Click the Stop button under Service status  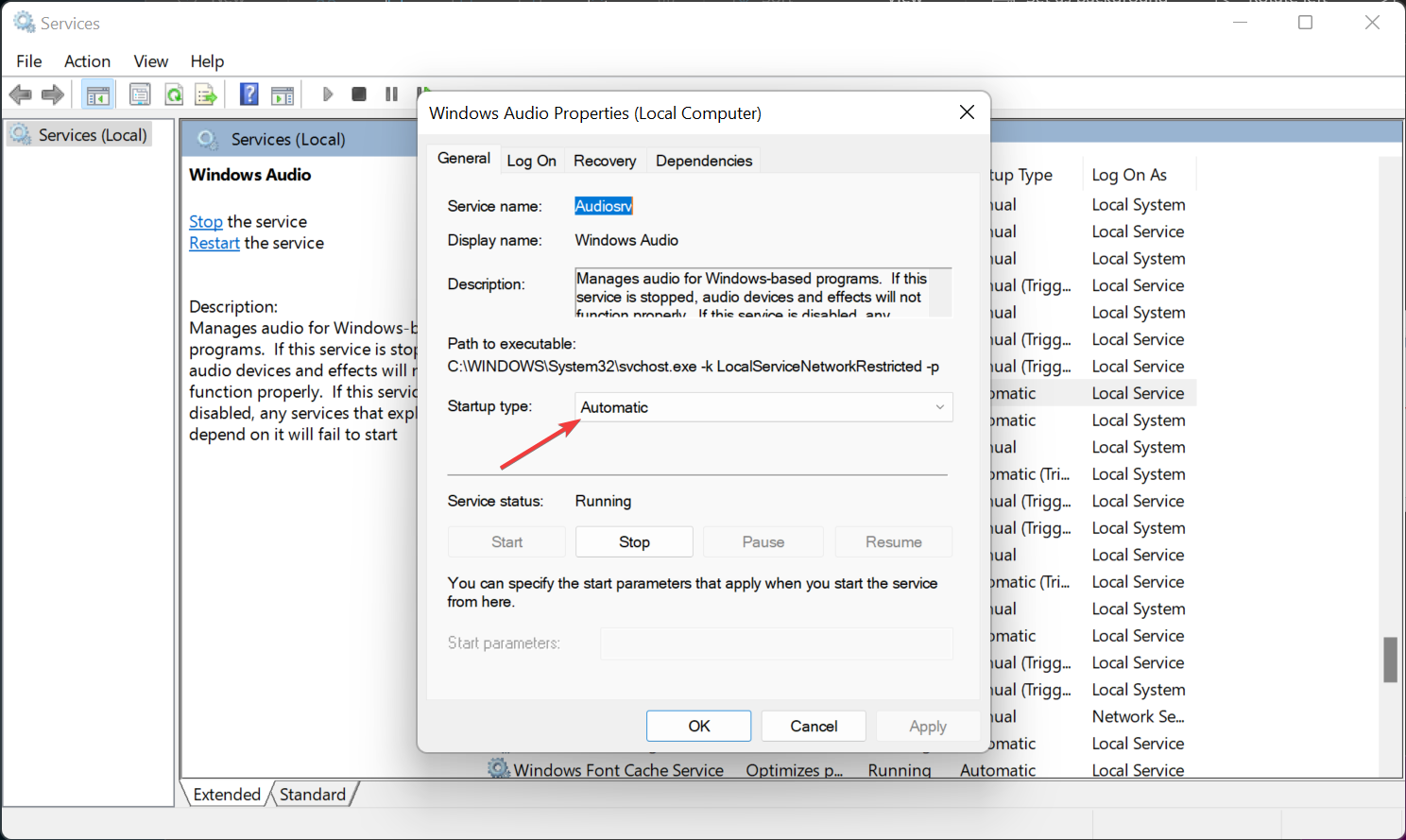tap(634, 541)
